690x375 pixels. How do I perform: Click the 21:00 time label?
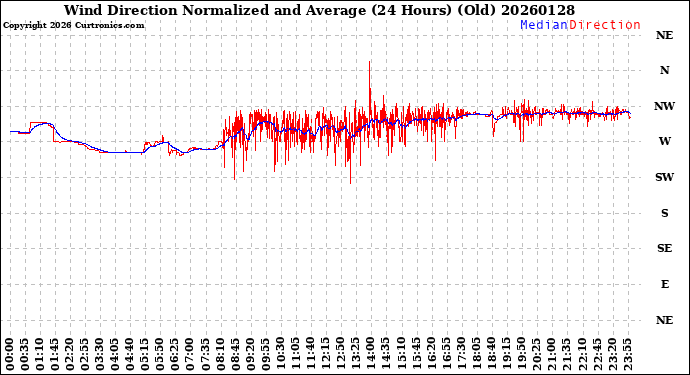[552, 354]
